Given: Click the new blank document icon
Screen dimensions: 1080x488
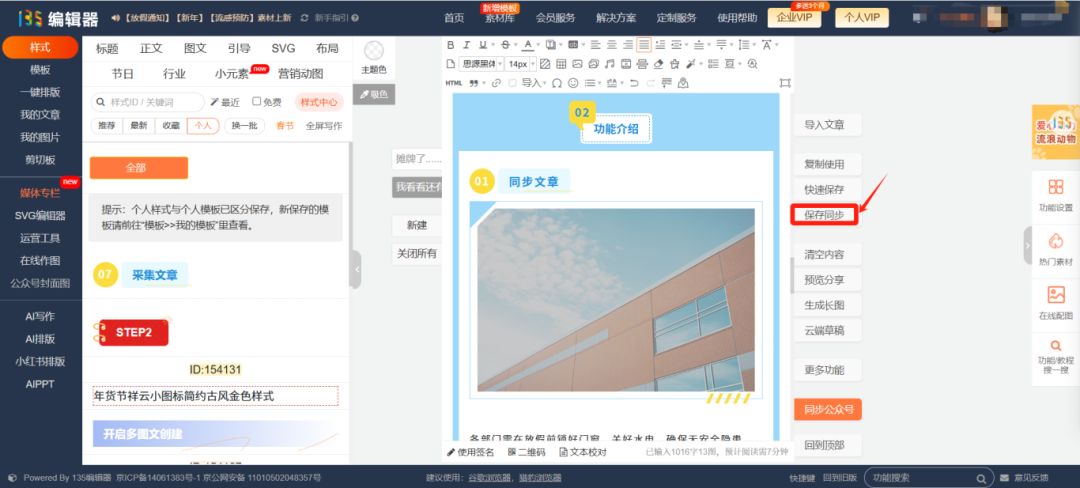Looking at the screenshot, I should (450, 64).
